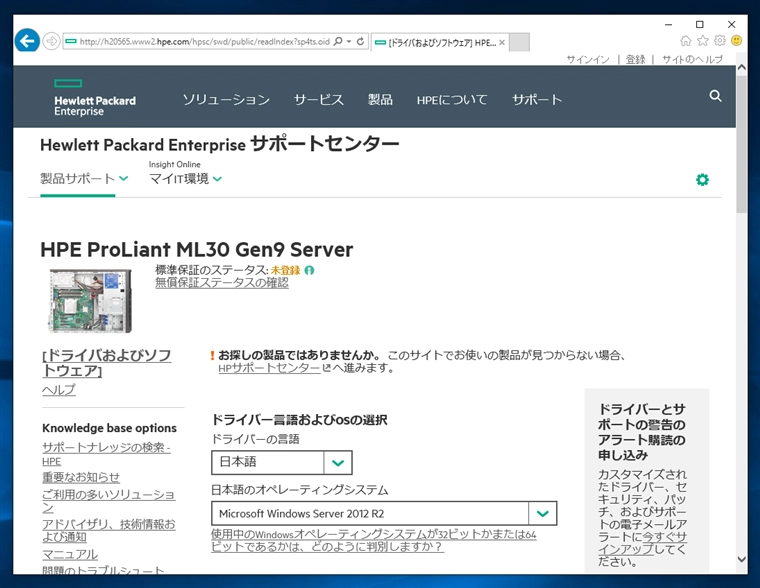
Task: Click 32-bit or 64-bit Windows help link
Action: (374, 540)
